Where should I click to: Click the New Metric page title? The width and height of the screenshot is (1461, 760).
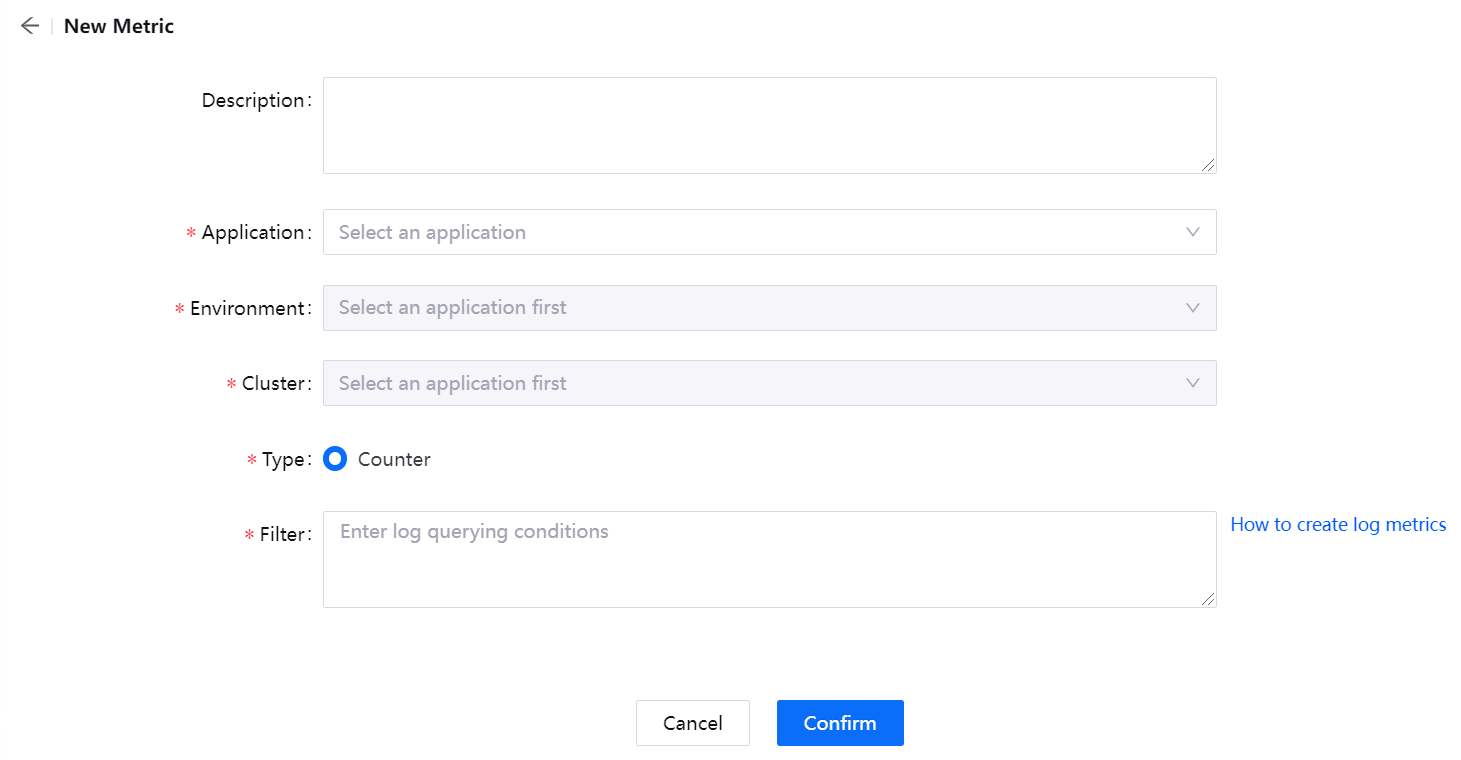coord(118,25)
